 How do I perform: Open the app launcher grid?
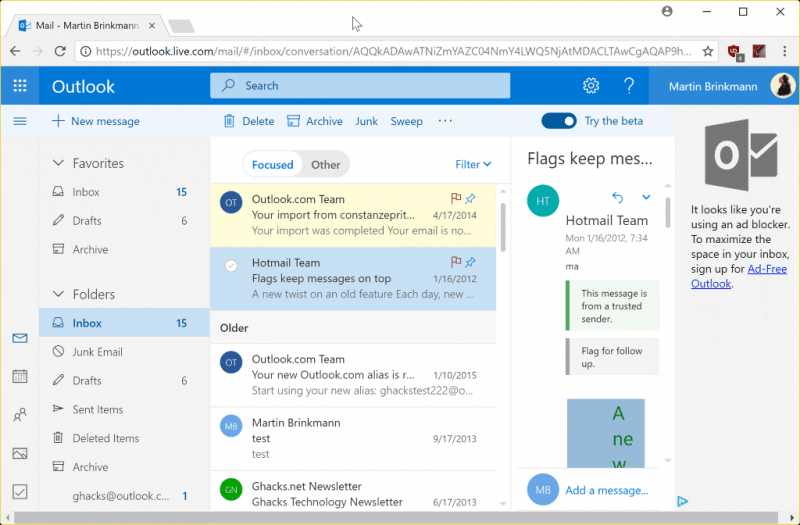click(20, 86)
